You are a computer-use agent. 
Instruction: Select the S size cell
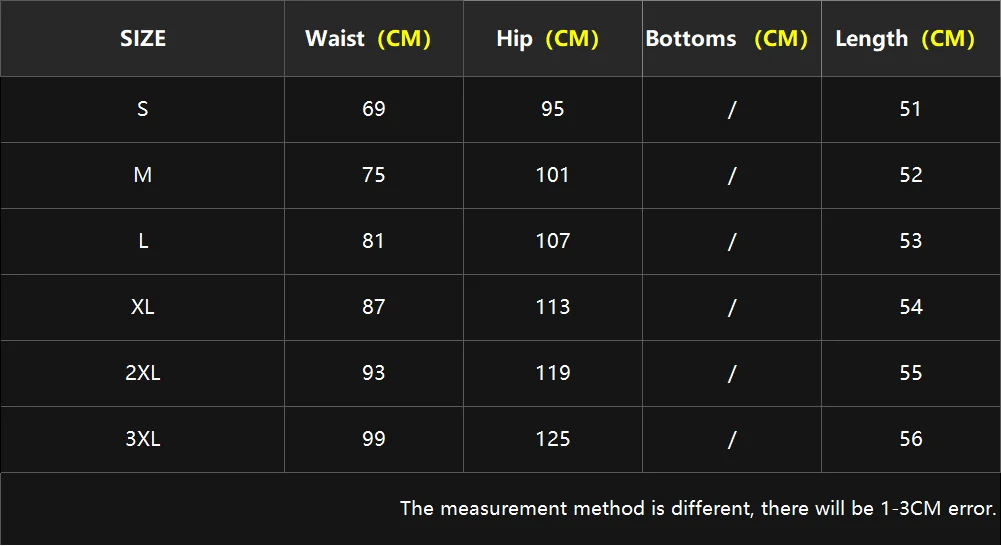[x=143, y=109]
